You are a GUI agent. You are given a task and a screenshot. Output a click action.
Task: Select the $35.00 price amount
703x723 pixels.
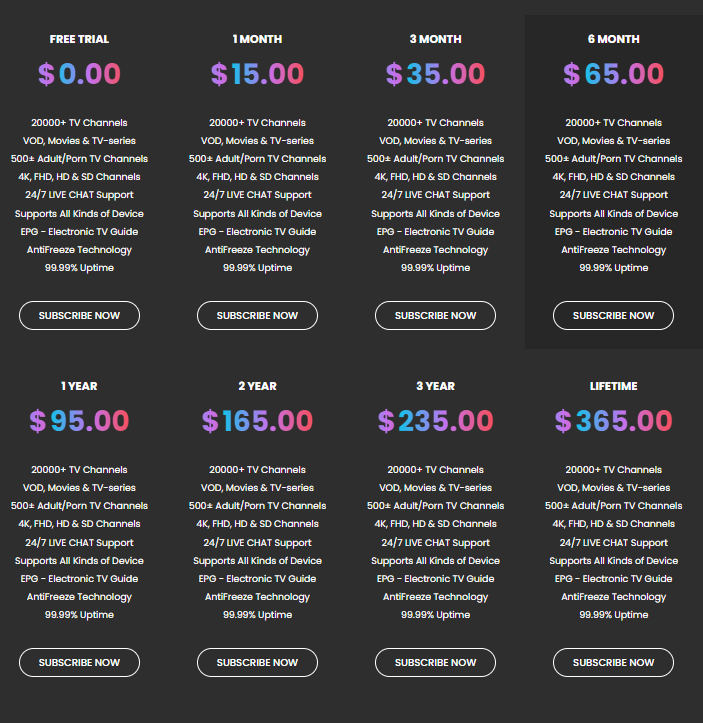coord(435,74)
